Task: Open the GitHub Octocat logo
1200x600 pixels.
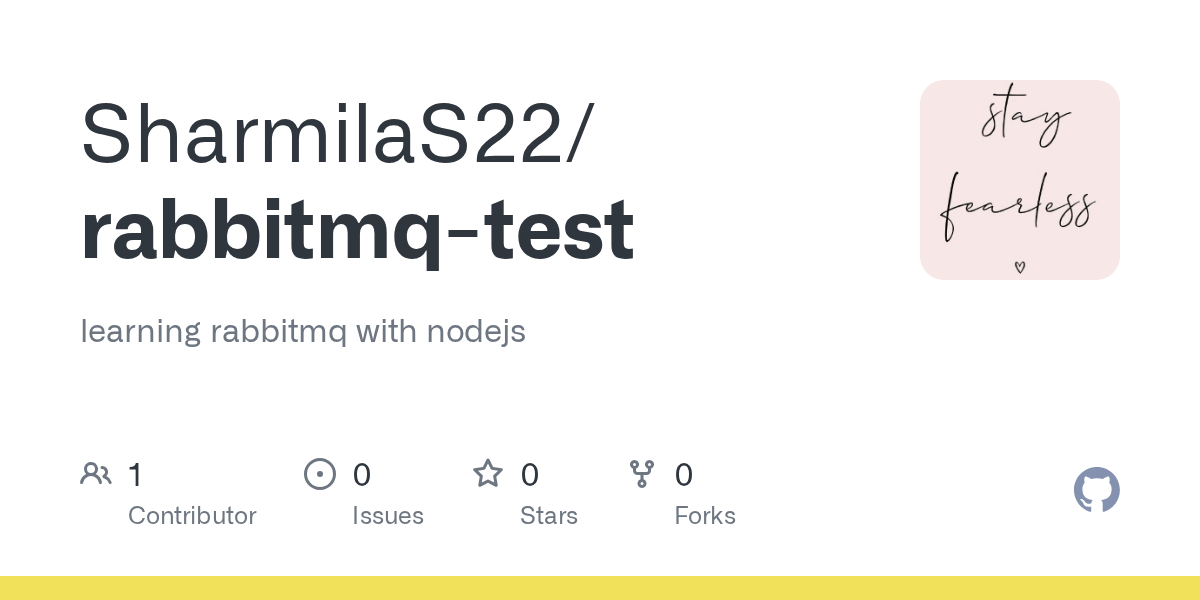Action: tap(1097, 490)
